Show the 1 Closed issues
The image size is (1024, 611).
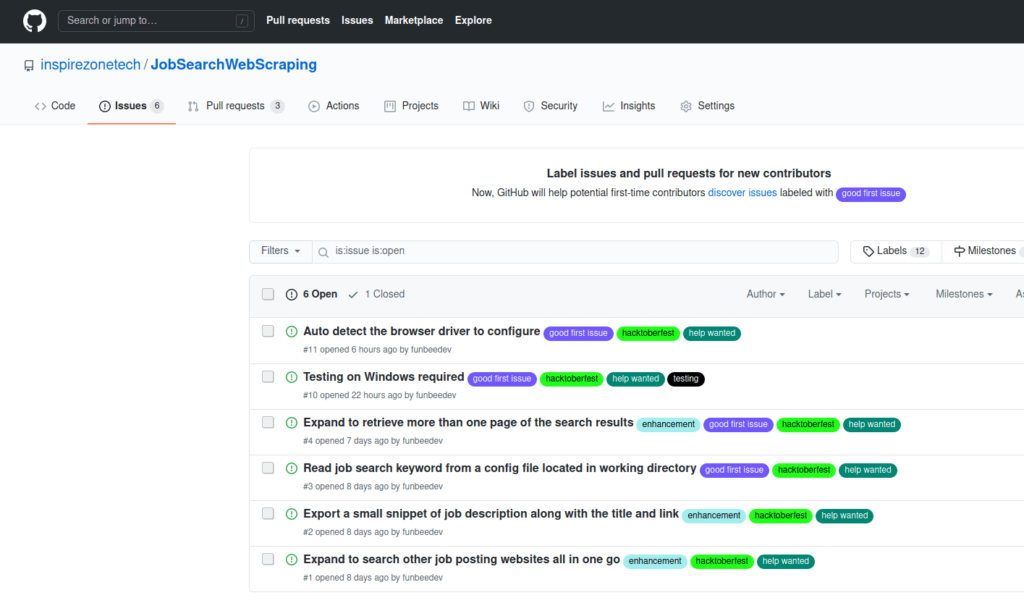point(377,294)
